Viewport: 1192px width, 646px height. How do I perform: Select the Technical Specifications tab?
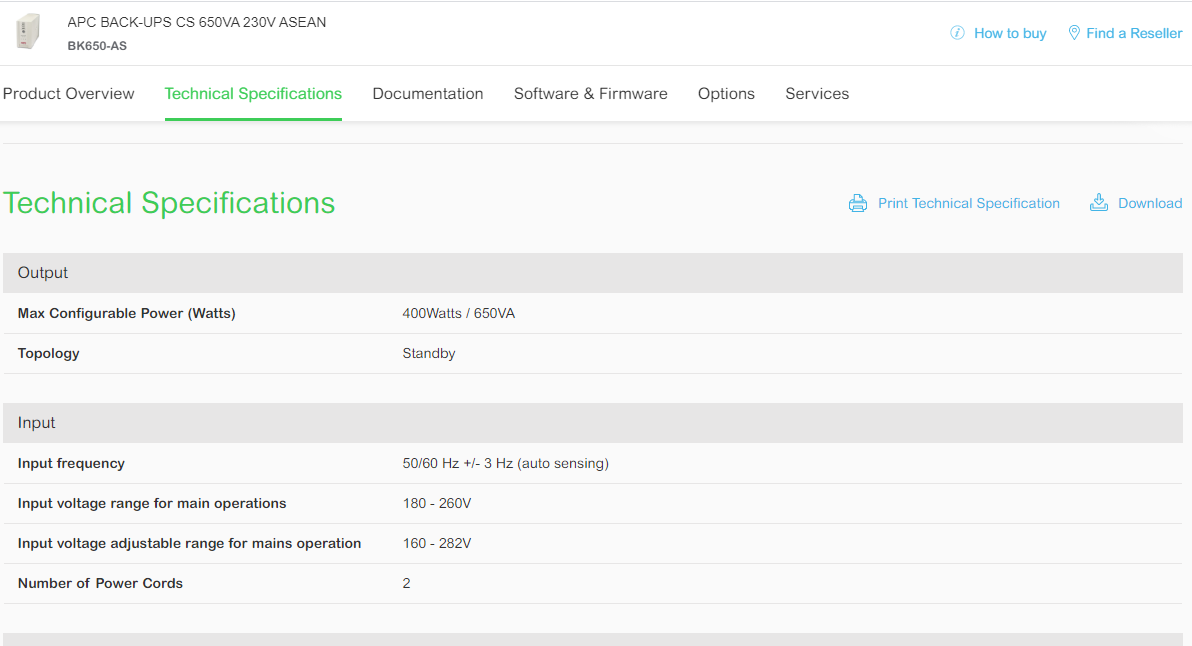[253, 93]
